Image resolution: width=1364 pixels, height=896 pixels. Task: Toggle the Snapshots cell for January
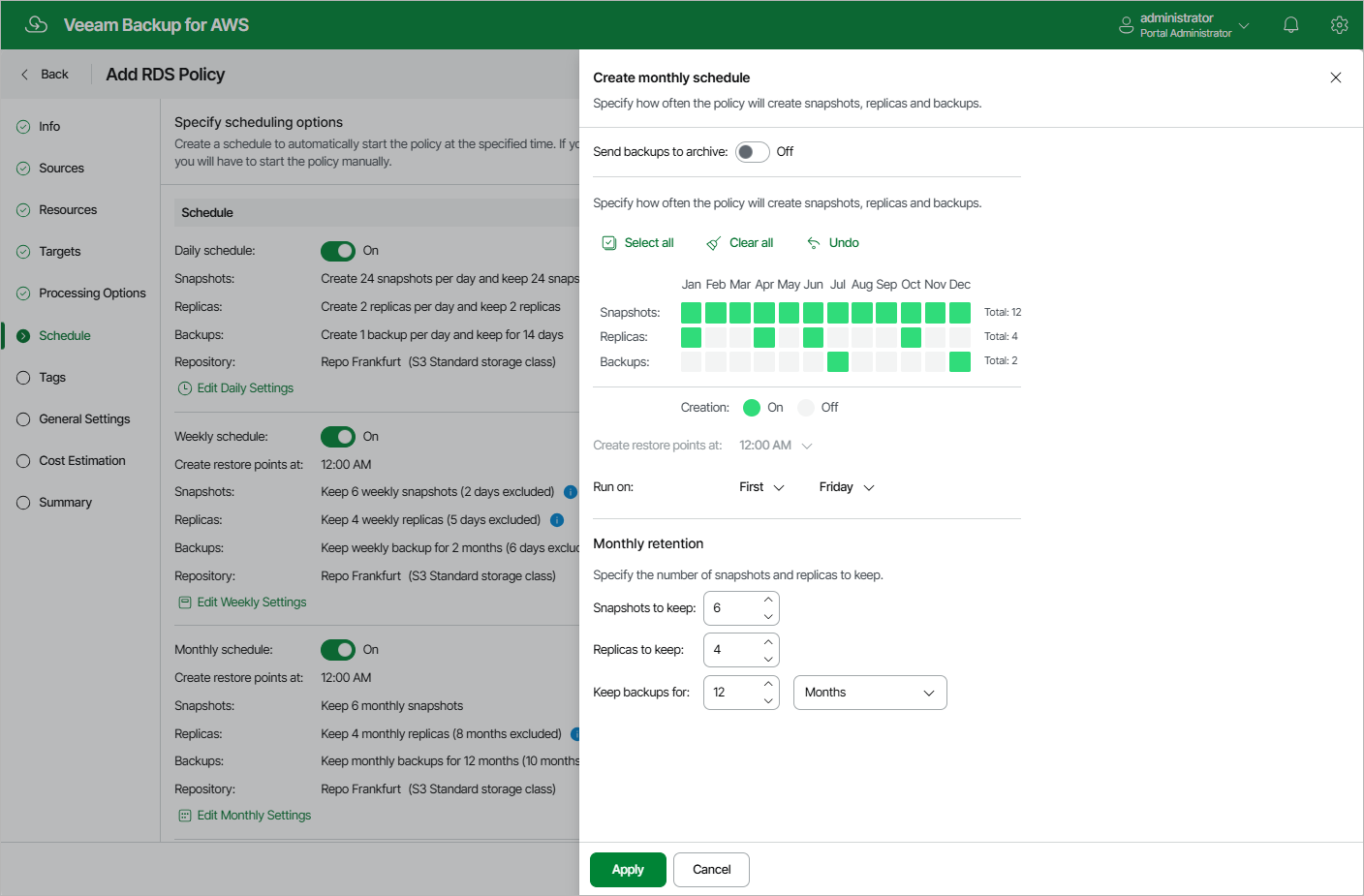692,313
